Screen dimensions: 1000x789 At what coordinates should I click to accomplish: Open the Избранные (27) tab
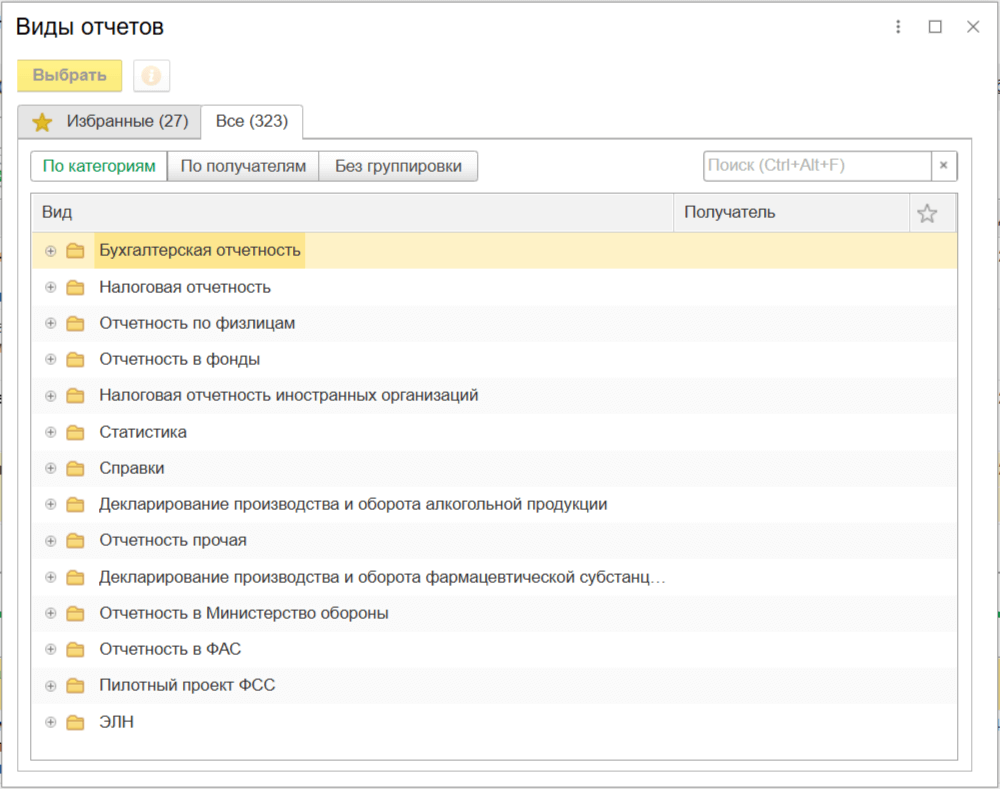click(110, 121)
